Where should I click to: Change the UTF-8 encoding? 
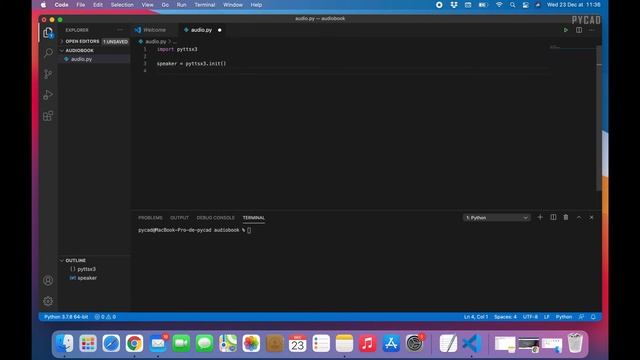point(530,317)
